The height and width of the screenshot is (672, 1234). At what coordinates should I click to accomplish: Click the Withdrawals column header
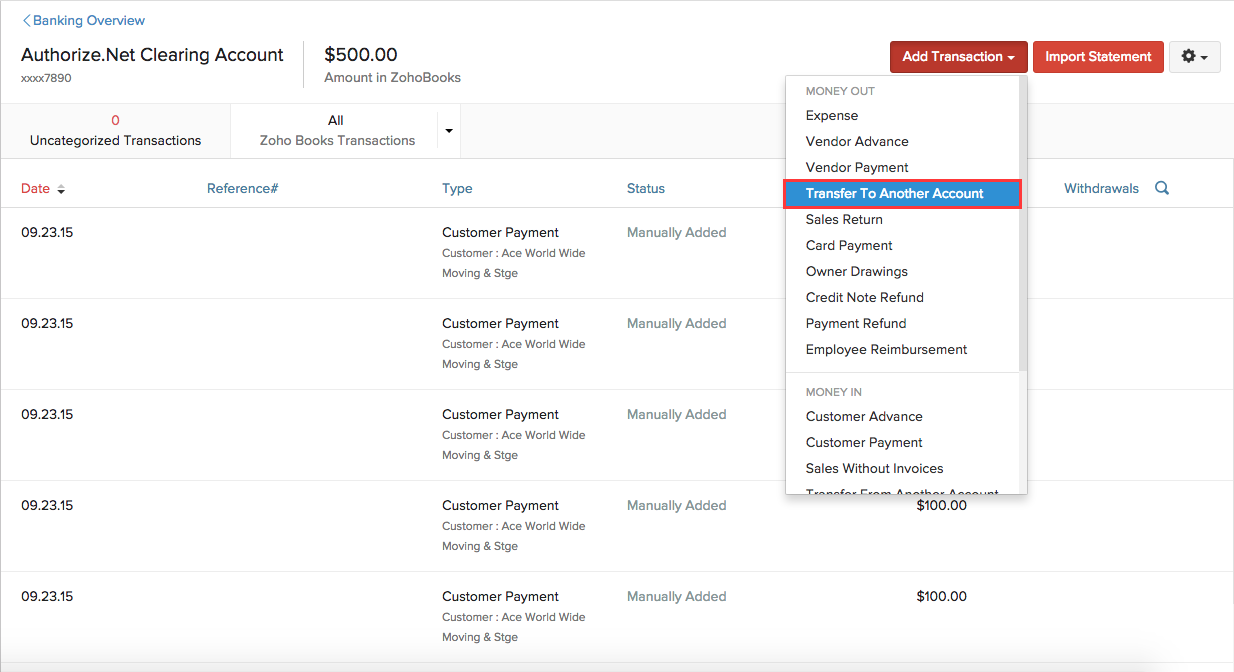pyautogui.click(x=1101, y=188)
